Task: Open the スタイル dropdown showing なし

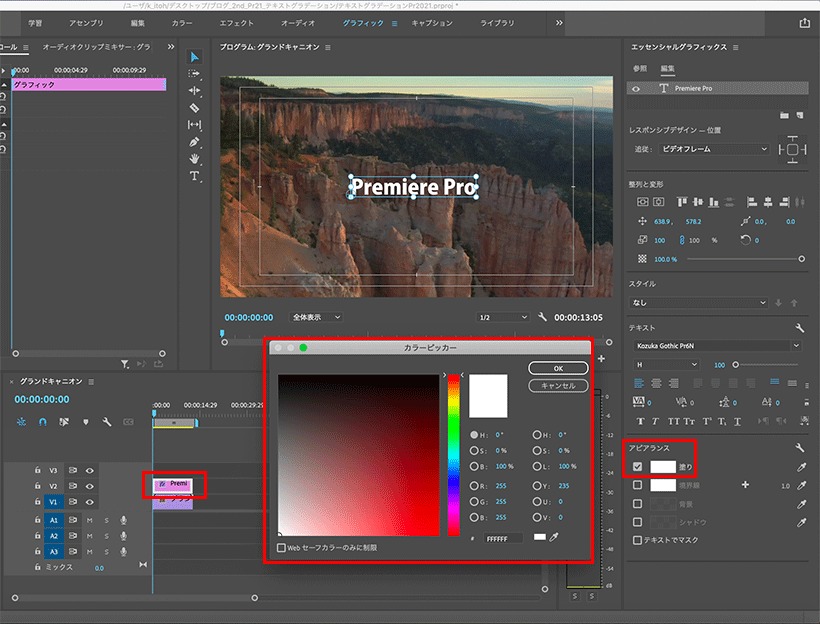Action: click(x=699, y=302)
